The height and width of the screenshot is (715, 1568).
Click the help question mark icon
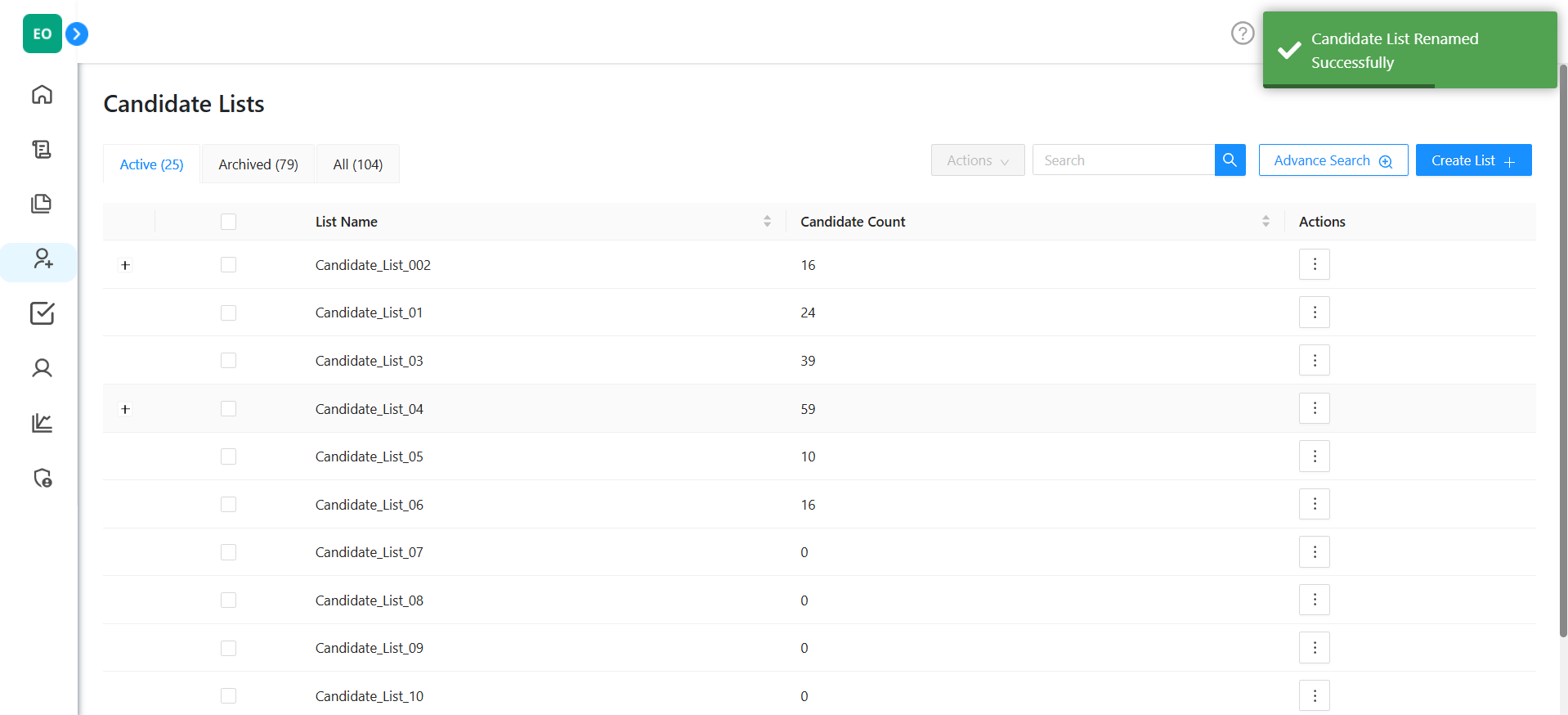(1242, 34)
